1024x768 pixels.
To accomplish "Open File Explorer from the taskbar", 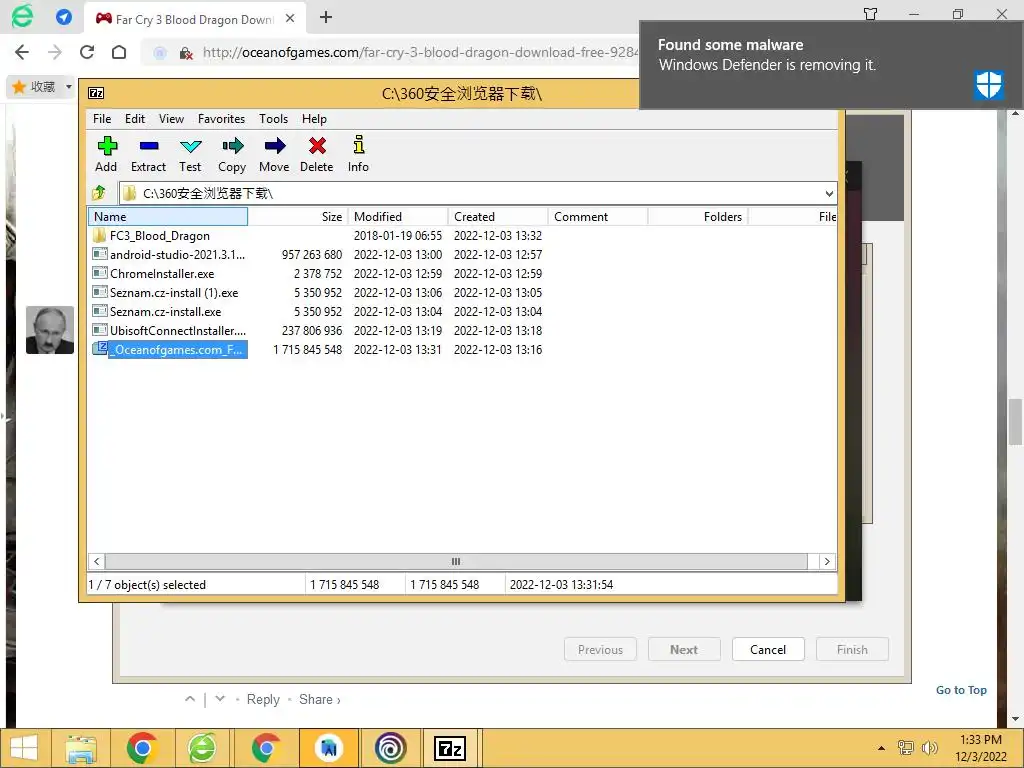I will click(x=81, y=748).
